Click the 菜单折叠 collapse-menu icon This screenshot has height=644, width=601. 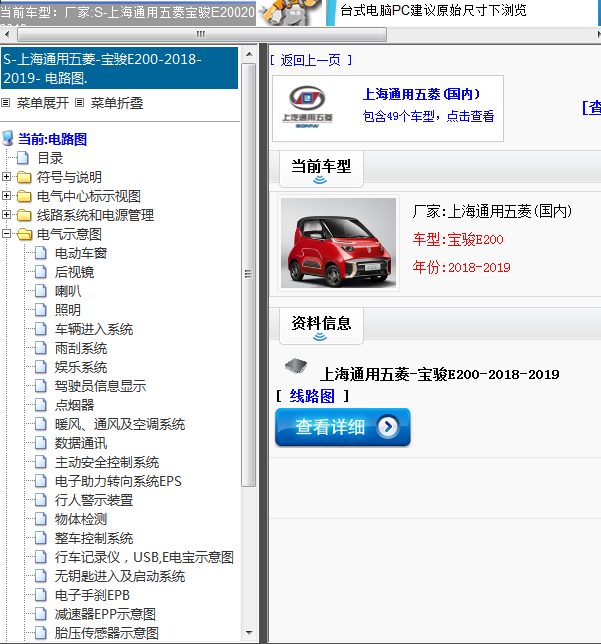click(80, 103)
